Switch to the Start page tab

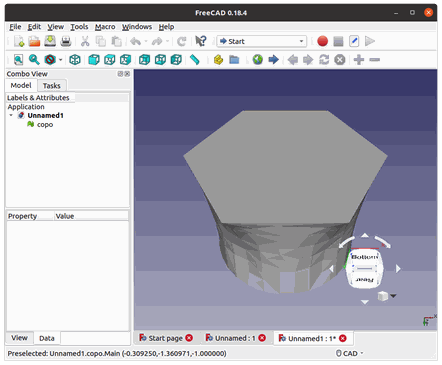pos(166,338)
